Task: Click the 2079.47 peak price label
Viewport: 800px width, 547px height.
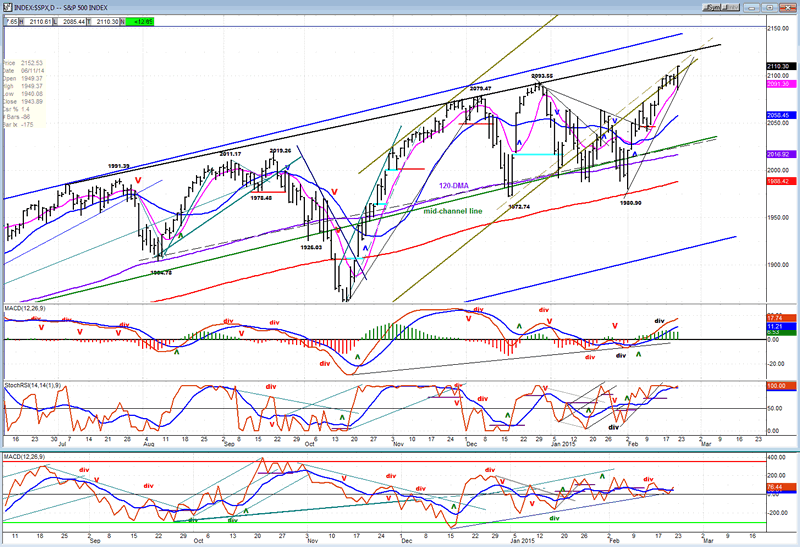Action: (480, 88)
